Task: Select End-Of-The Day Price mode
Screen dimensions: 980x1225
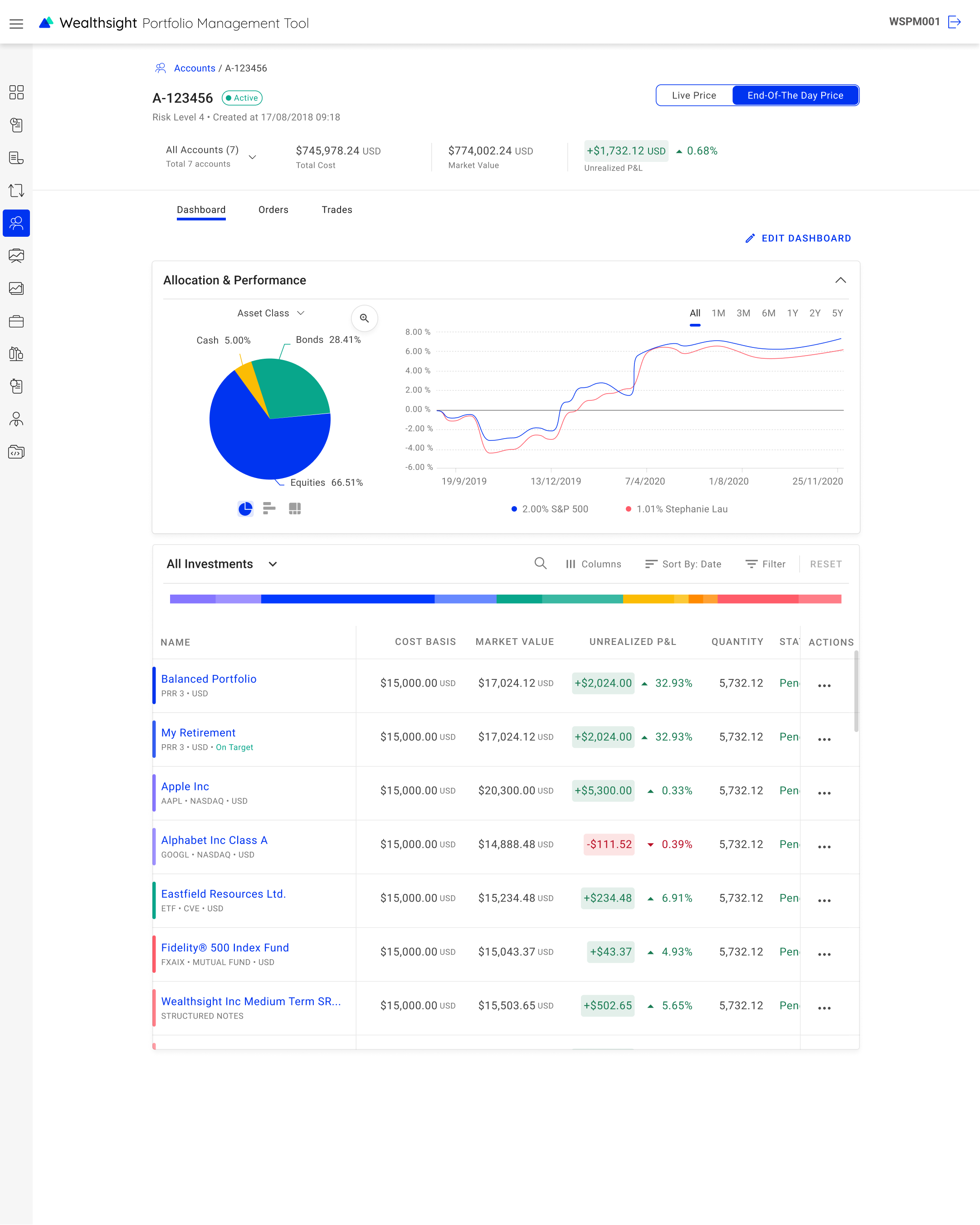Action: [795, 95]
